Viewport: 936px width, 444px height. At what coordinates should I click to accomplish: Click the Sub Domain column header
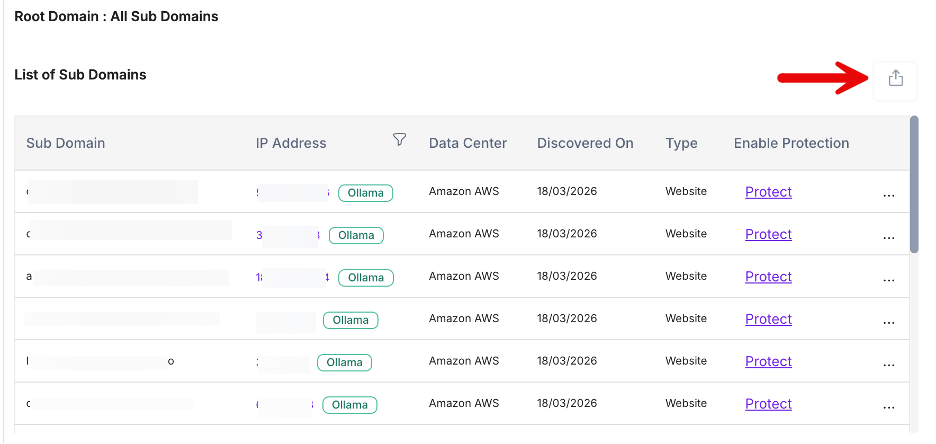click(x=66, y=143)
